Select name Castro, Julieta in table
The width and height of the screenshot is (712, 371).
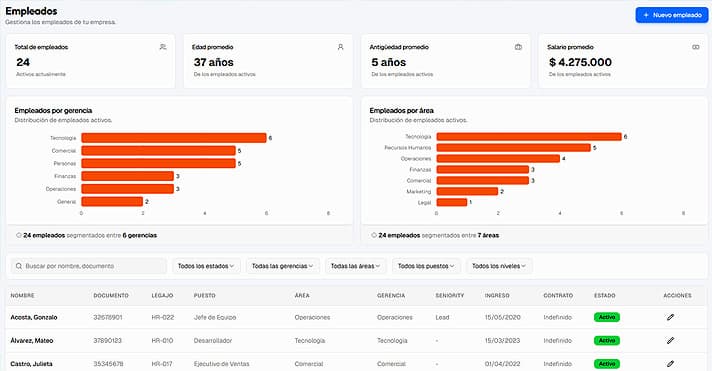coord(31,364)
